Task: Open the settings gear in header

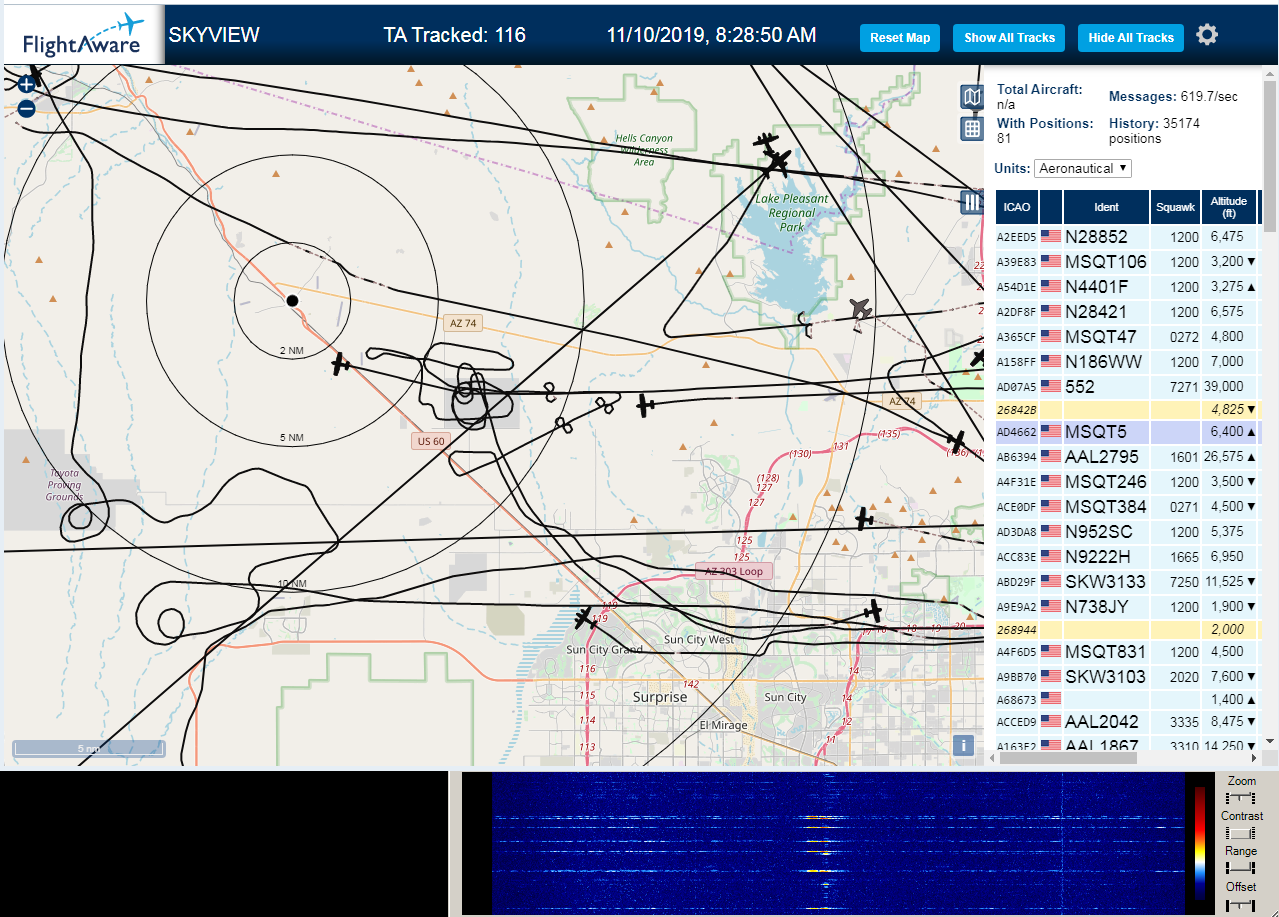Action: (1207, 35)
